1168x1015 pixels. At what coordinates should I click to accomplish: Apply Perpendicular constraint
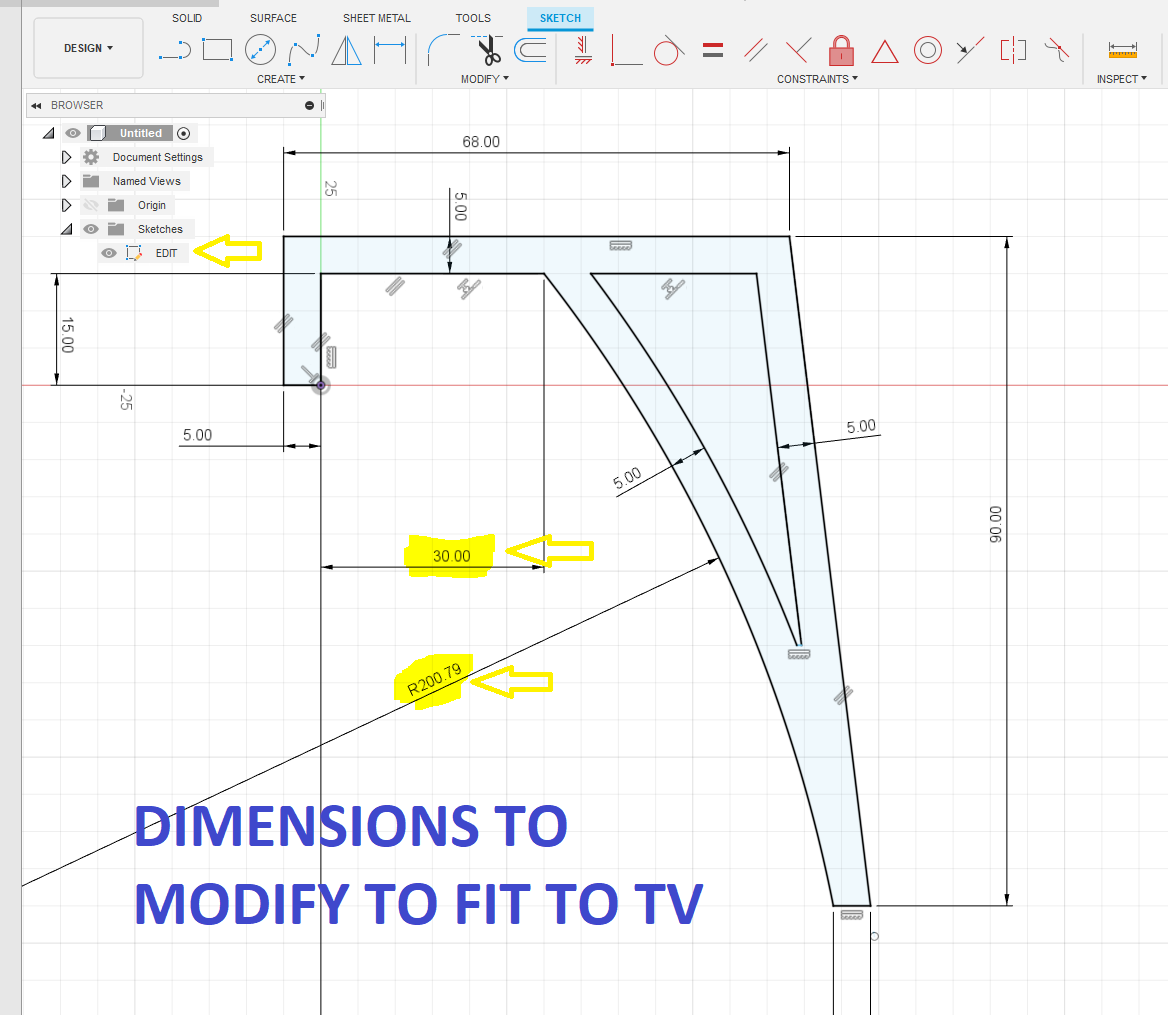pos(798,50)
